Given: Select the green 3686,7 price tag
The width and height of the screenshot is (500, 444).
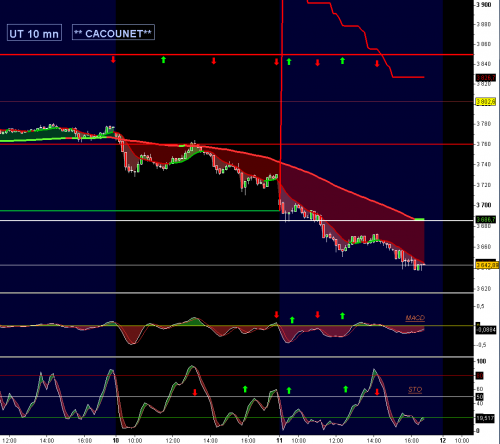Looking at the screenshot, I should (x=486, y=220).
